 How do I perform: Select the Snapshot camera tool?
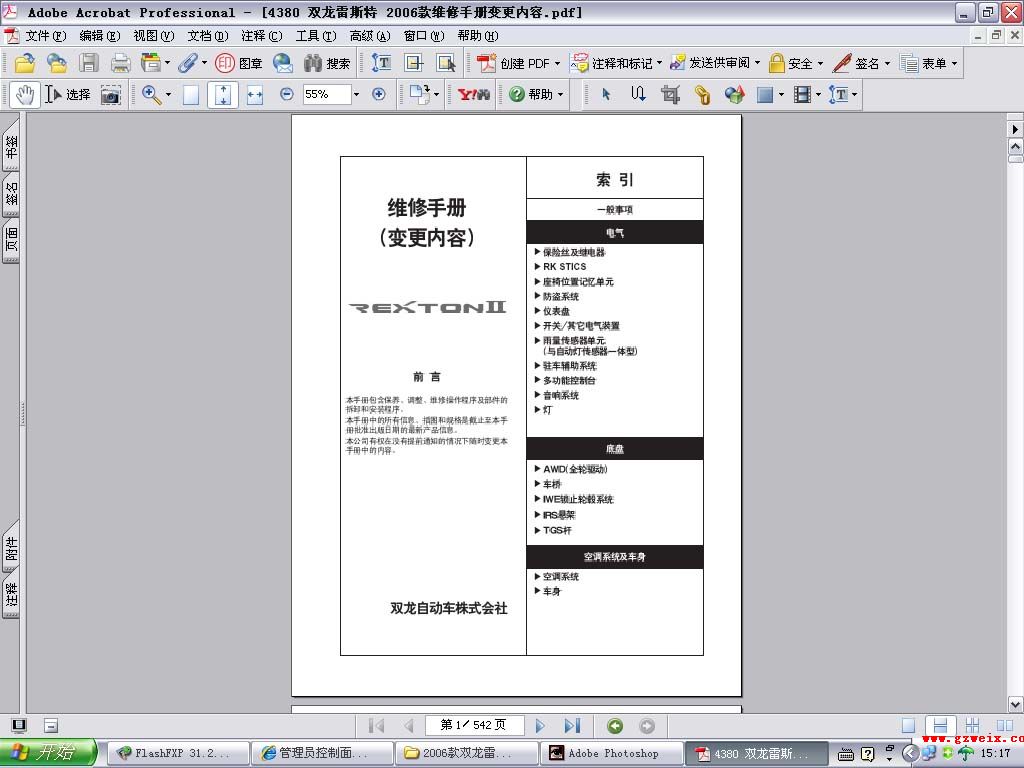click(110, 95)
